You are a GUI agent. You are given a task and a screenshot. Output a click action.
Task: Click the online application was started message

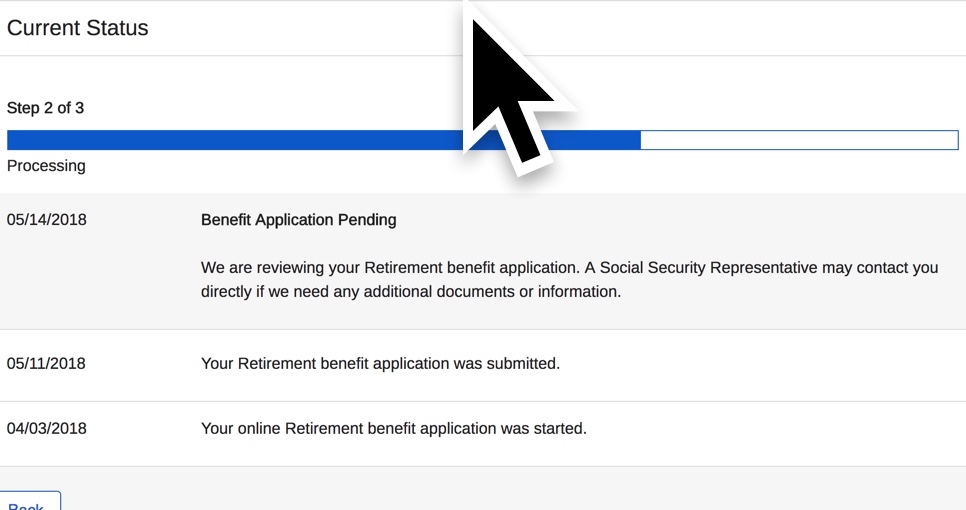pos(394,428)
